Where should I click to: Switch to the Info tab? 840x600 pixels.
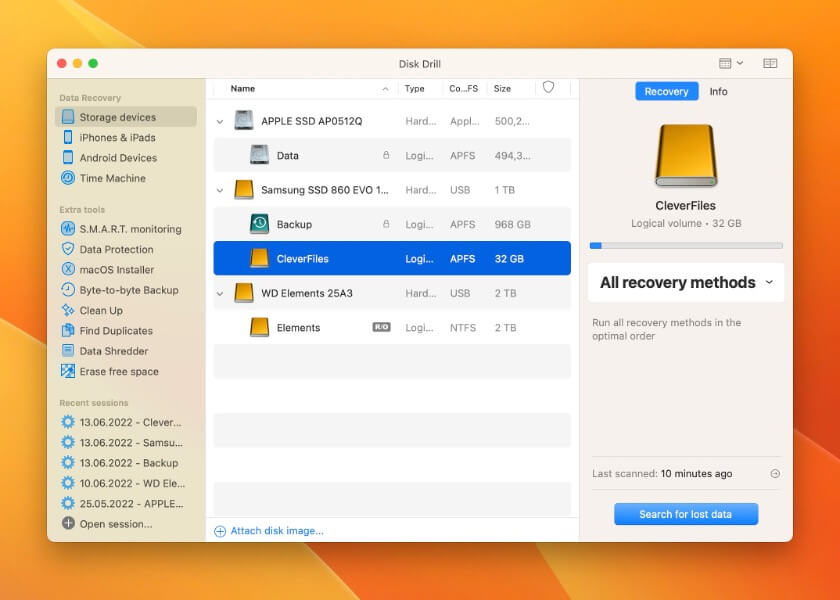[x=718, y=92]
